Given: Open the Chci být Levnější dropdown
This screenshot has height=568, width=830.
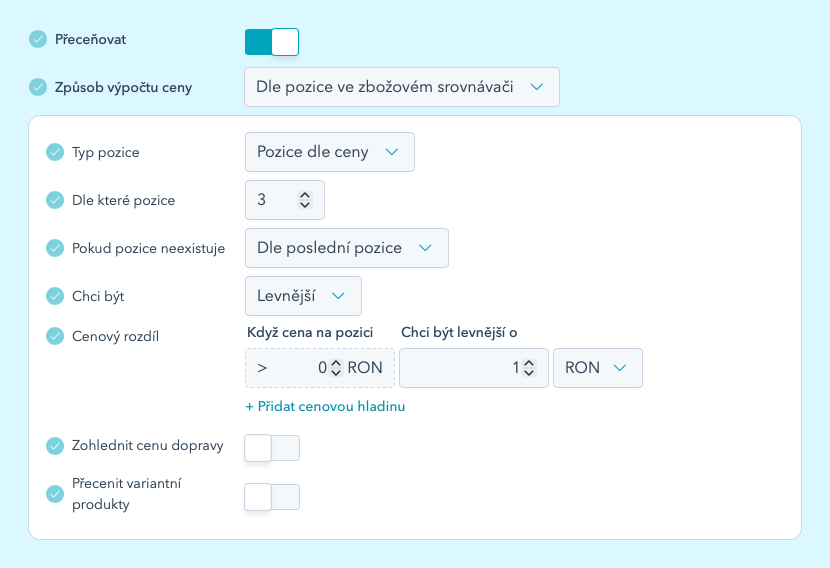Looking at the screenshot, I should point(303,296).
